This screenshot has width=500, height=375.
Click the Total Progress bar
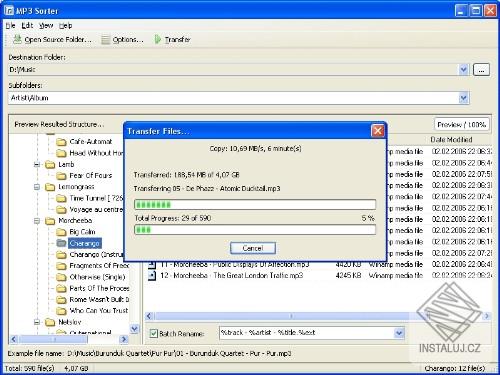point(255,230)
